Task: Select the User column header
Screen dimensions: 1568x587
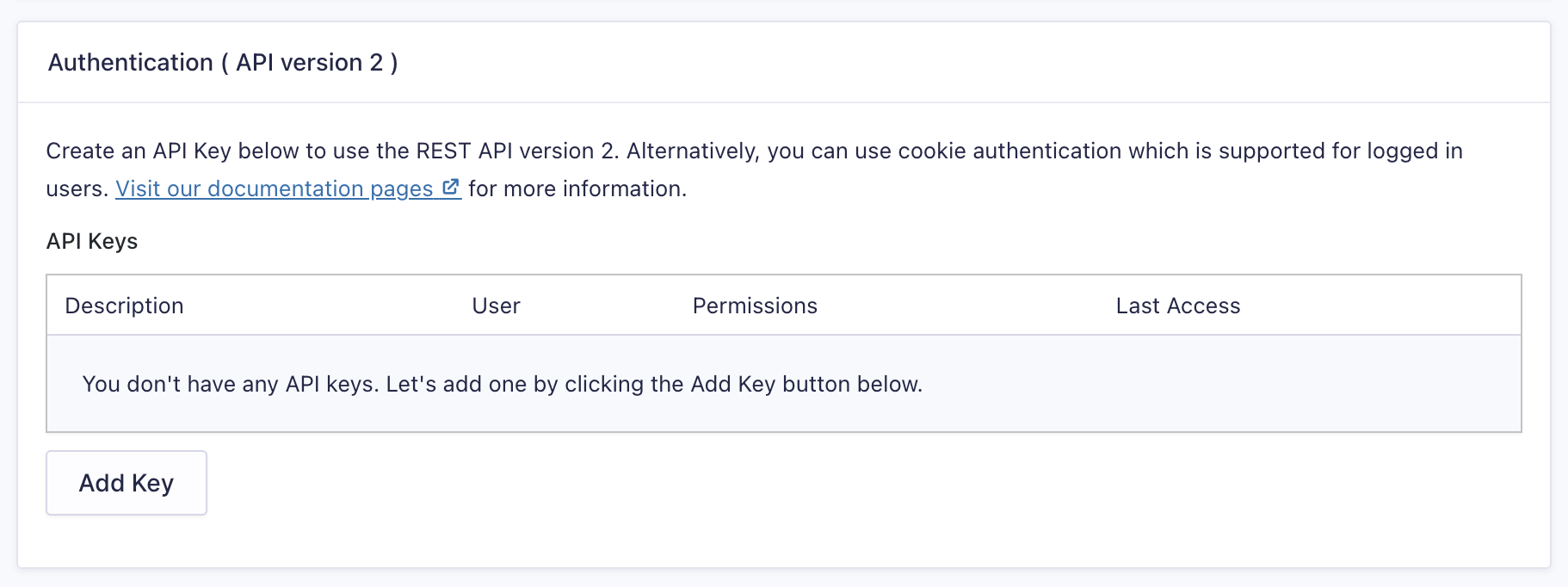Action: [x=496, y=306]
